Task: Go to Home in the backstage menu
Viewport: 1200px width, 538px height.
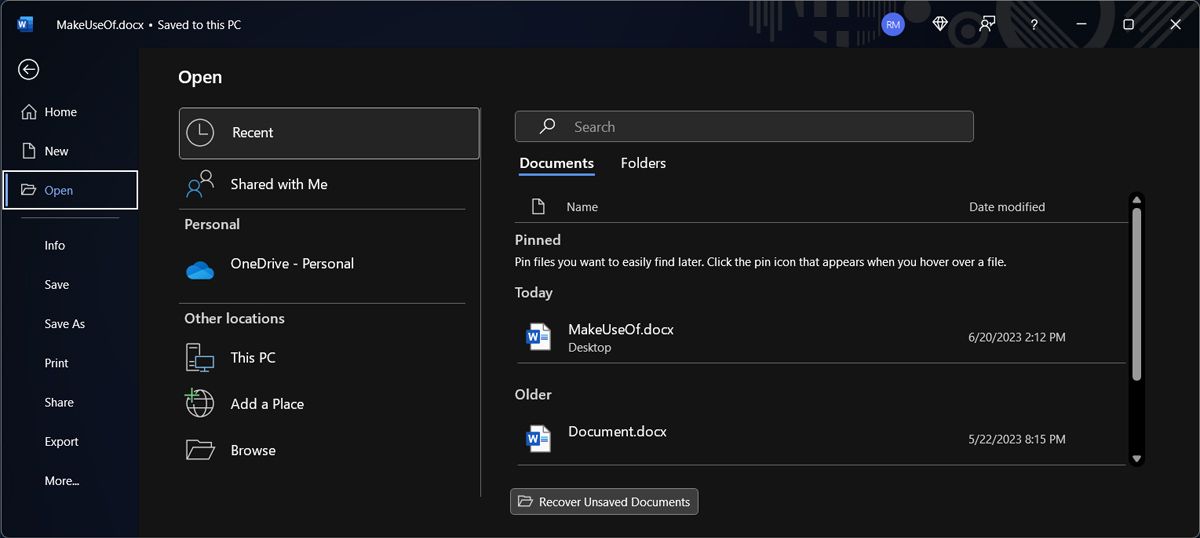Action: [69, 112]
